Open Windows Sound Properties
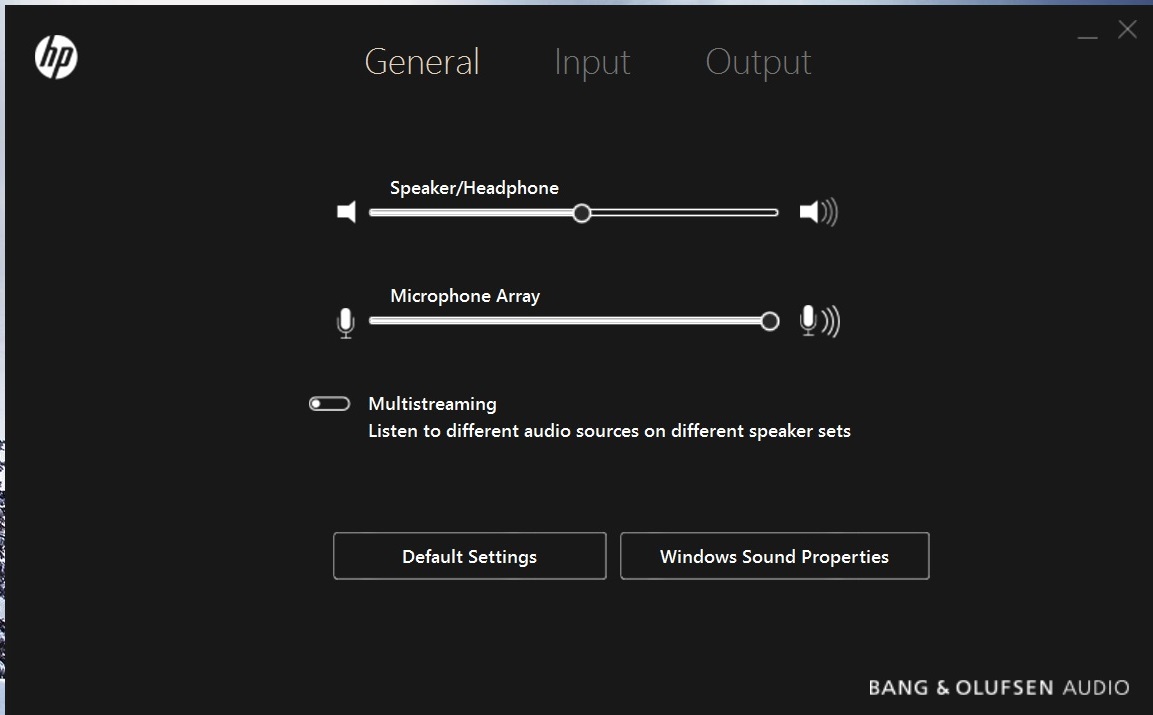Viewport: 1153px width, 715px height. coord(774,556)
